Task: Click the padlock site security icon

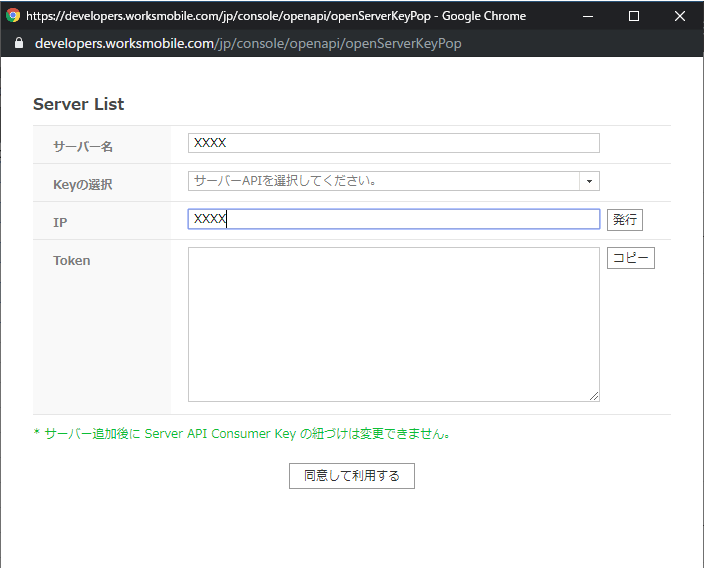Action: click(17, 44)
